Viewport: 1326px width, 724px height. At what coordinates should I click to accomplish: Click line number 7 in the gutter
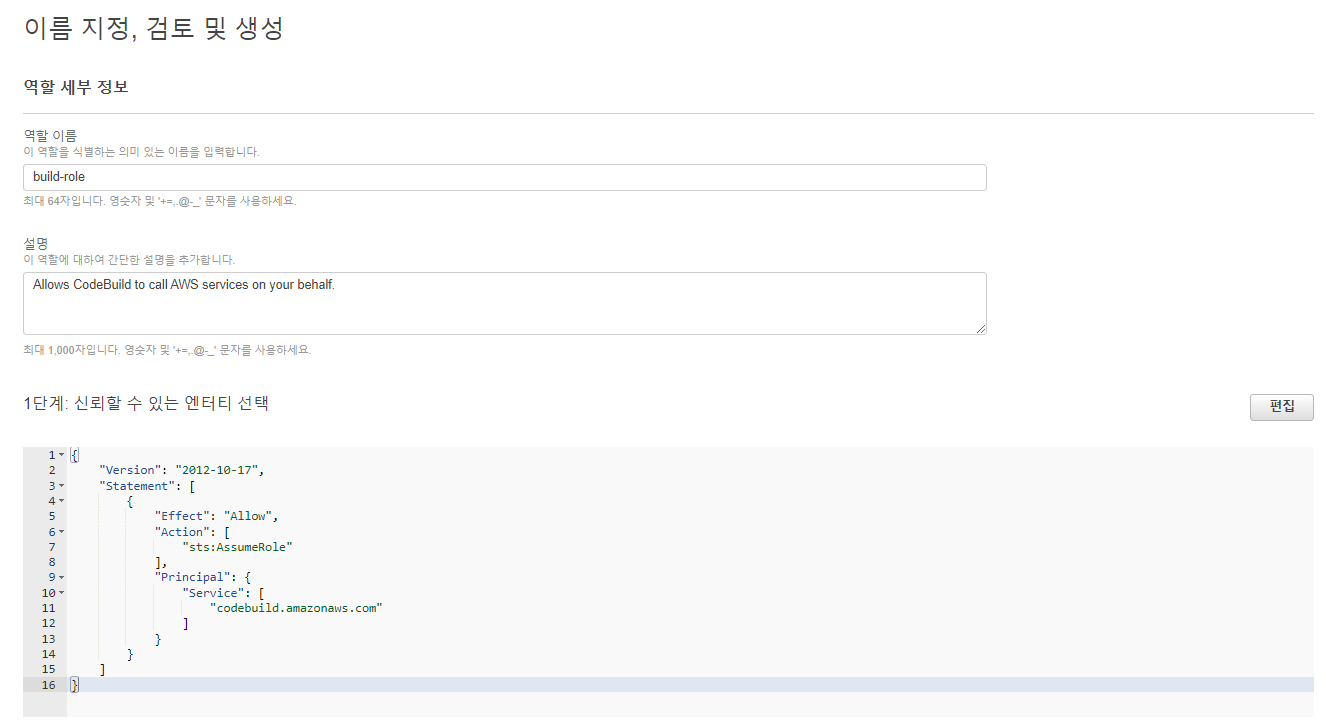coord(52,547)
